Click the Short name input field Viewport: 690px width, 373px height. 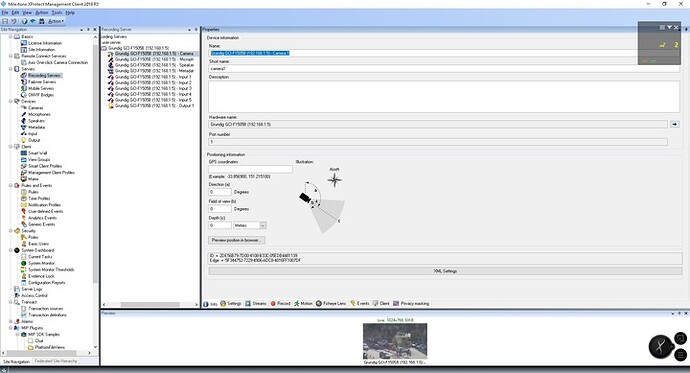pos(444,69)
